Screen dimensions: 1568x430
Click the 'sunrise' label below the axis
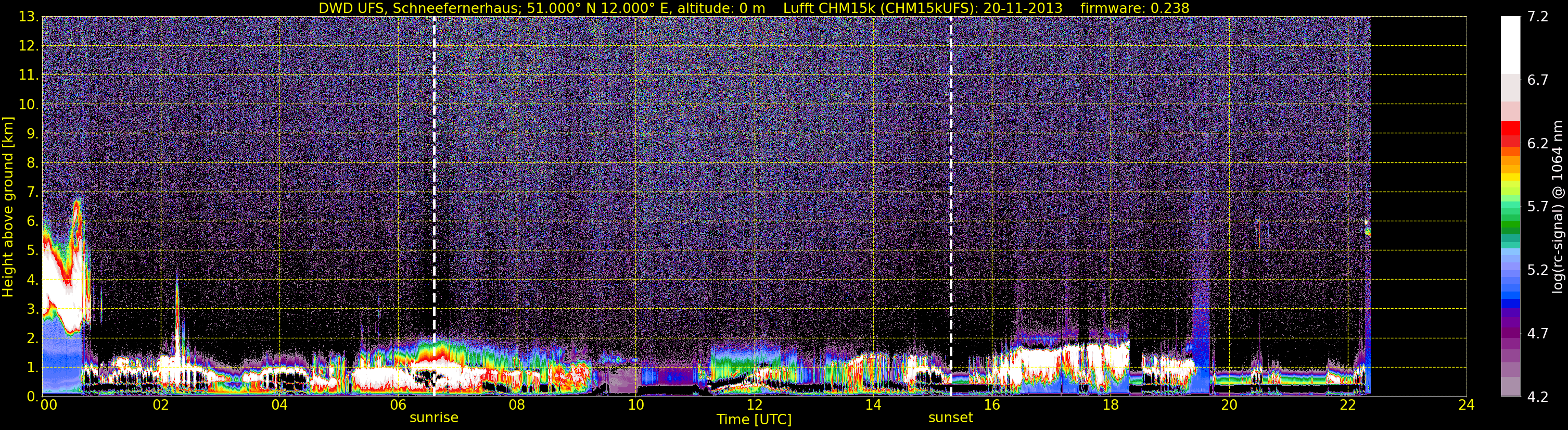pyautogui.click(x=434, y=418)
